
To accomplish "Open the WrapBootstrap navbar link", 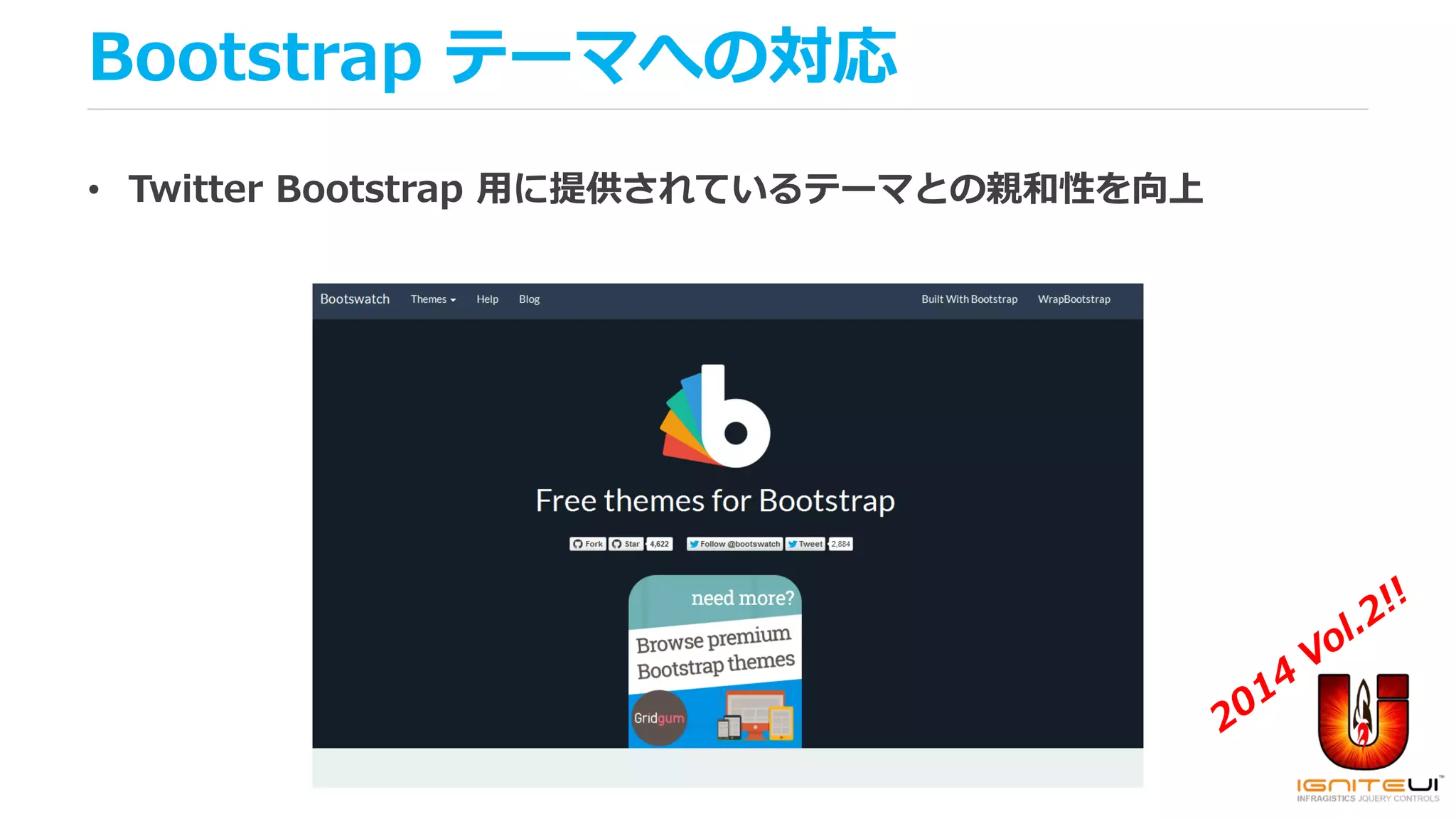I will [1074, 299].
